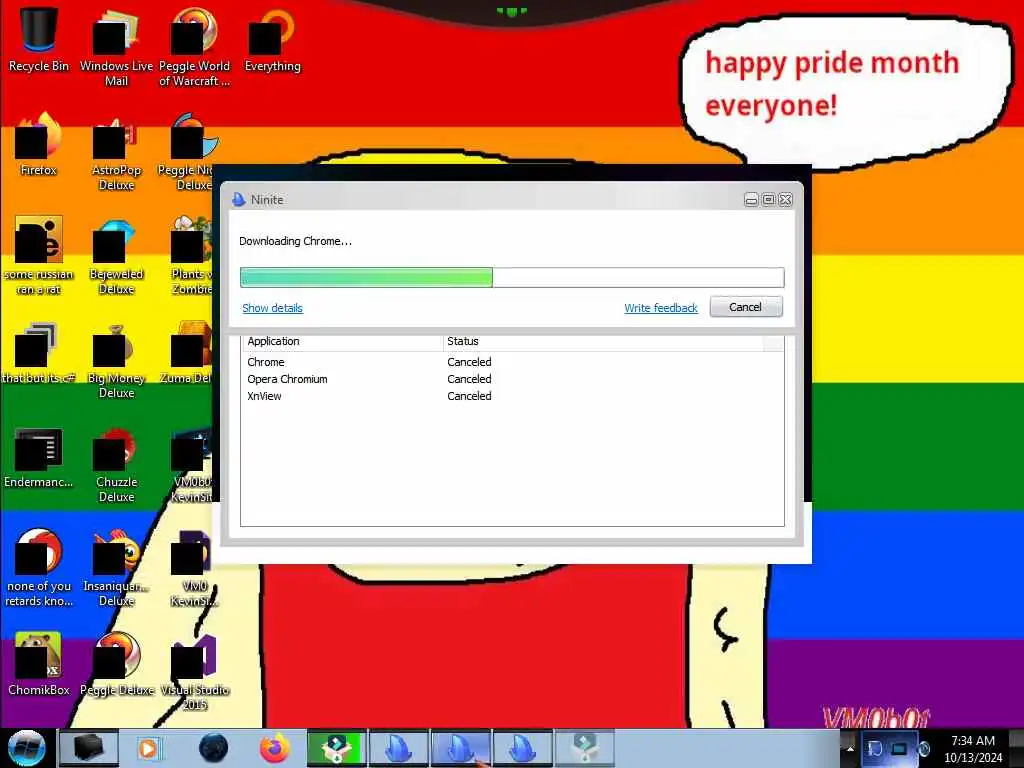Open the media player taskbar icon
Viewport: 1024px width, 768px height.
coord(148,748)
